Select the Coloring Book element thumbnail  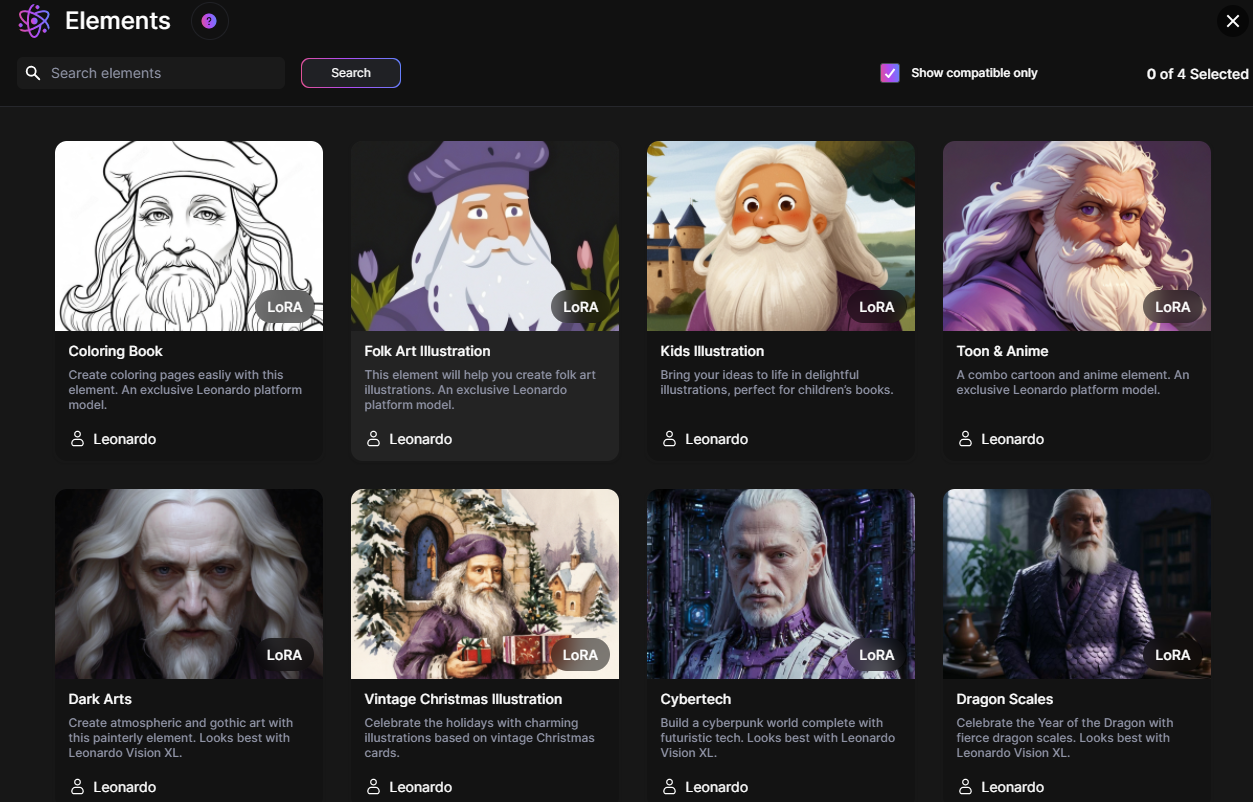pyautogui.click(x=189, y=236)
